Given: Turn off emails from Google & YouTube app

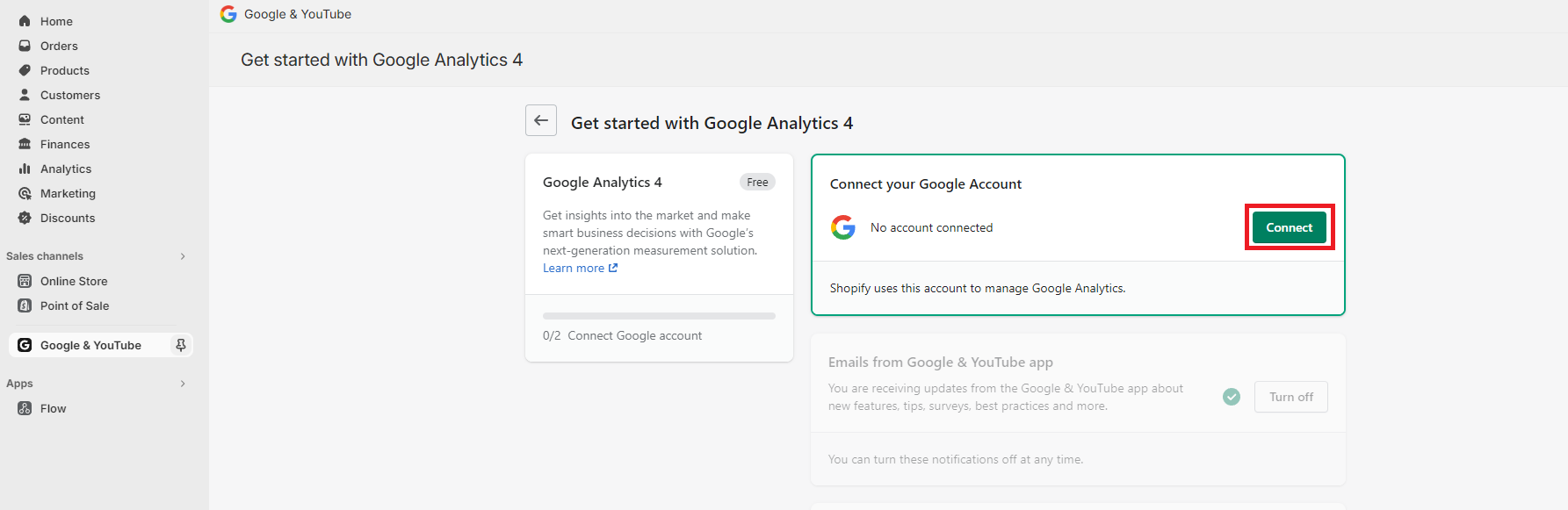Looking at the screenshot, I should pos(1290,396).
